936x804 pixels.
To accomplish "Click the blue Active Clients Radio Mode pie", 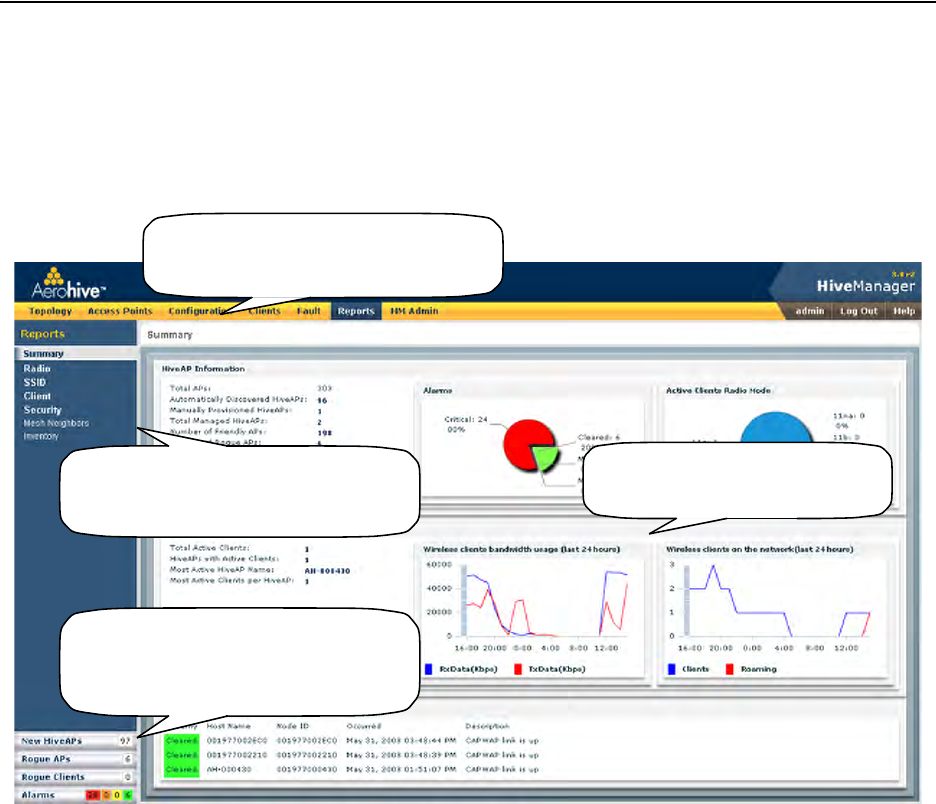I will (776, 427).
